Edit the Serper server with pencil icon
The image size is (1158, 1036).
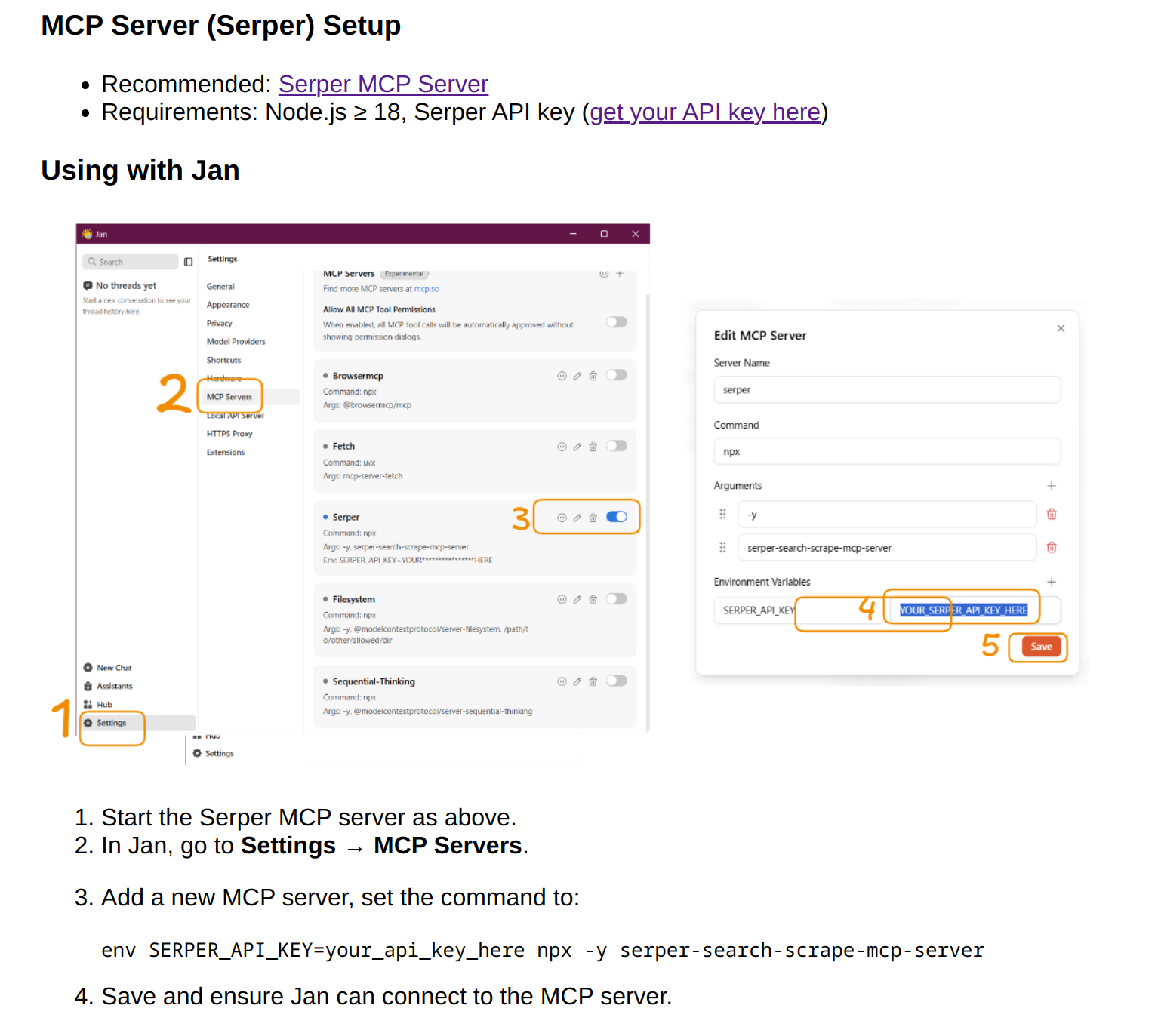click(x=577, y=518)
